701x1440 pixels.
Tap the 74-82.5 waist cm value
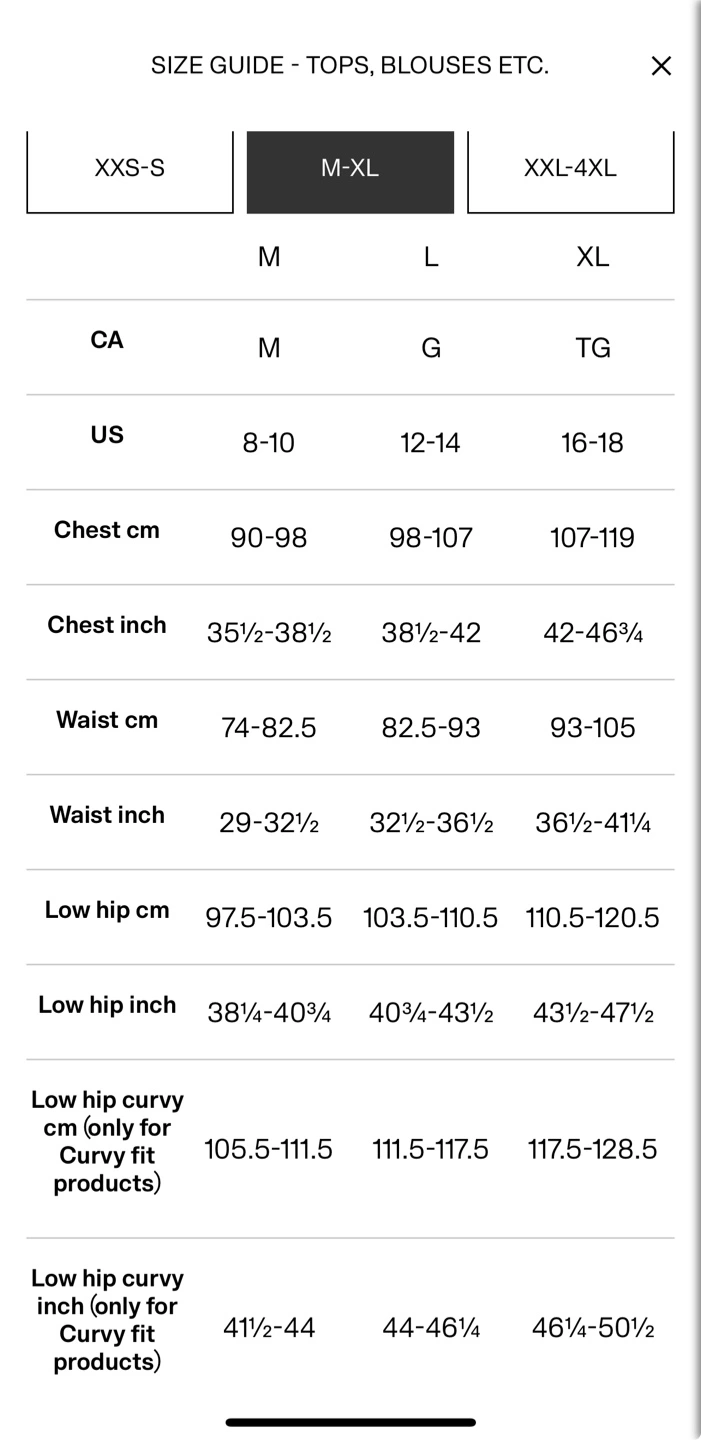268,728
